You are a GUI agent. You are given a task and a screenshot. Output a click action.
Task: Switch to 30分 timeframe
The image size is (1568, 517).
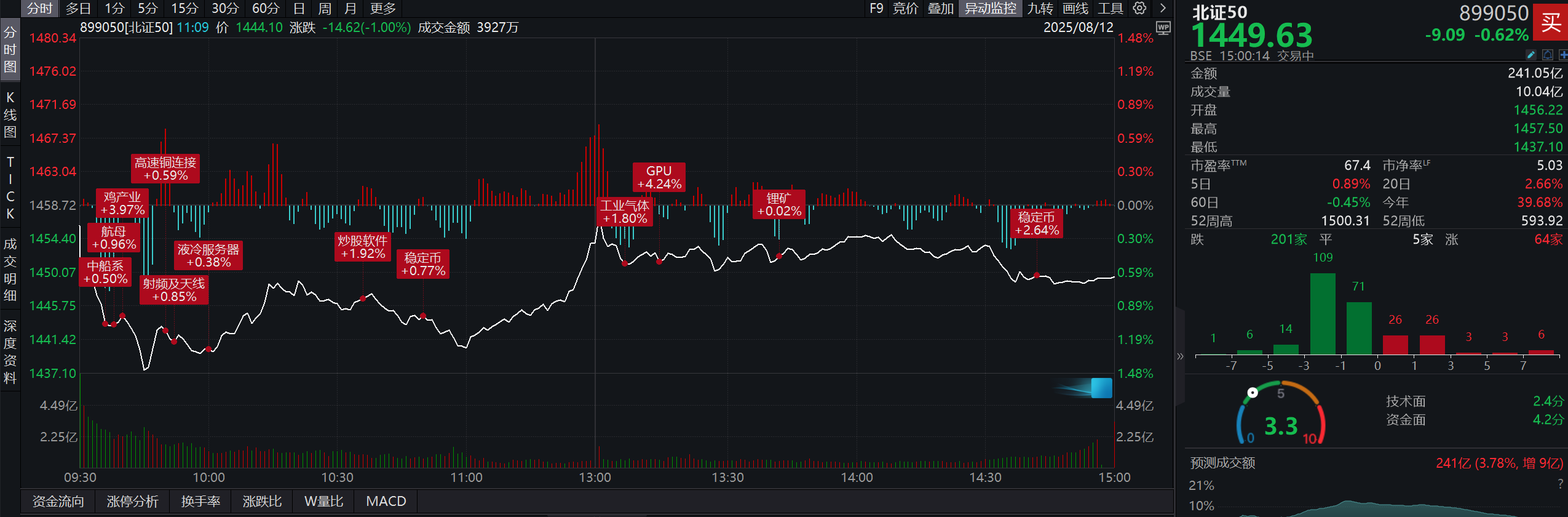pyautogui.click(x=225, y=8)
